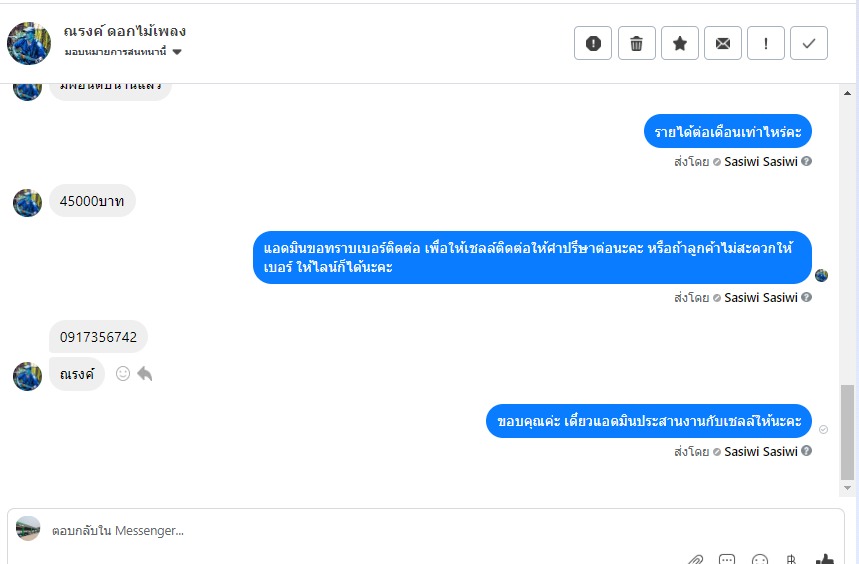Send a thumbs-up like
This screenshot has height=564, width=859.
[824, 559]
